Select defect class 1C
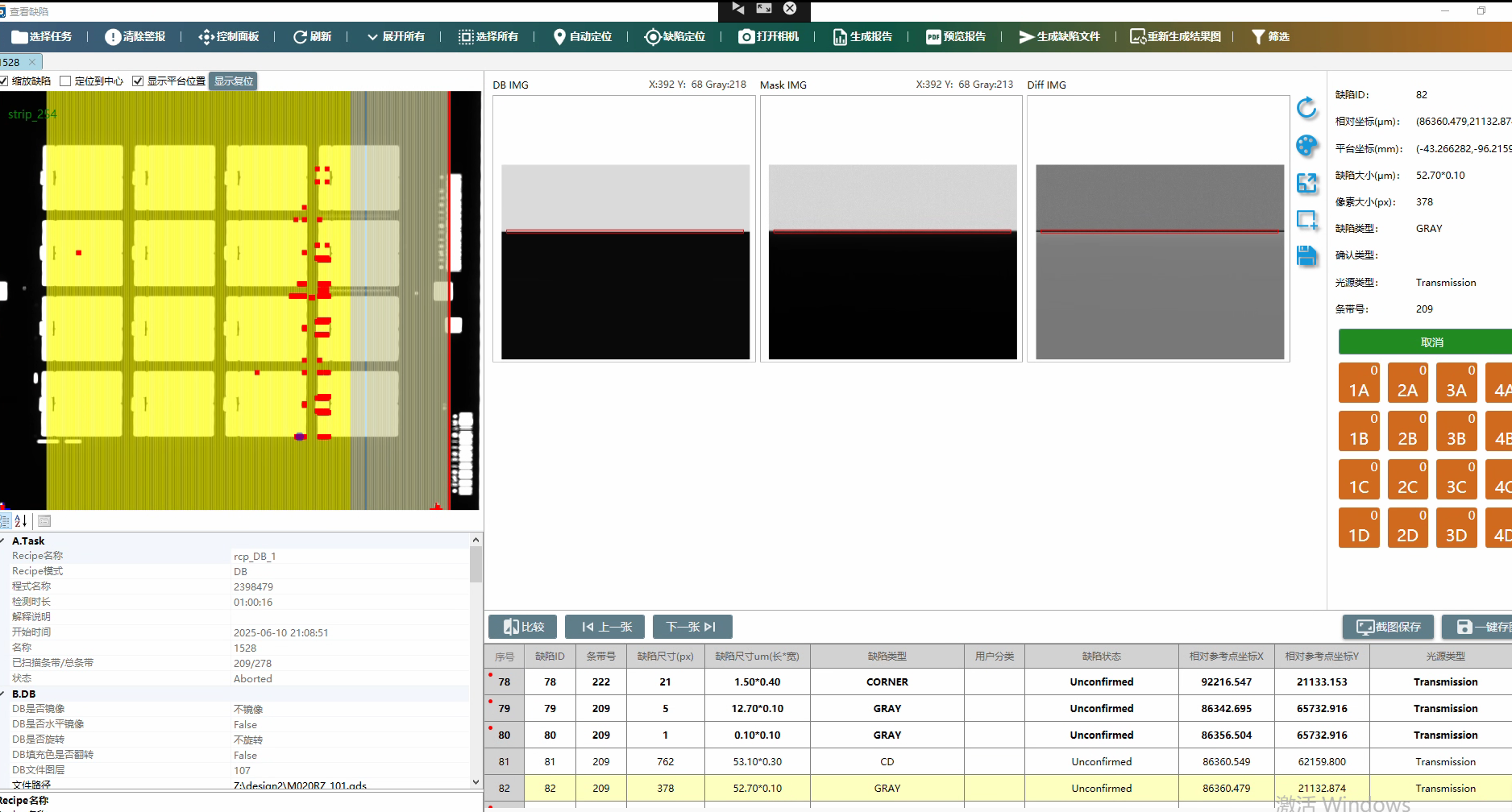The image size is (1512, 812). tap(1359, 479)
